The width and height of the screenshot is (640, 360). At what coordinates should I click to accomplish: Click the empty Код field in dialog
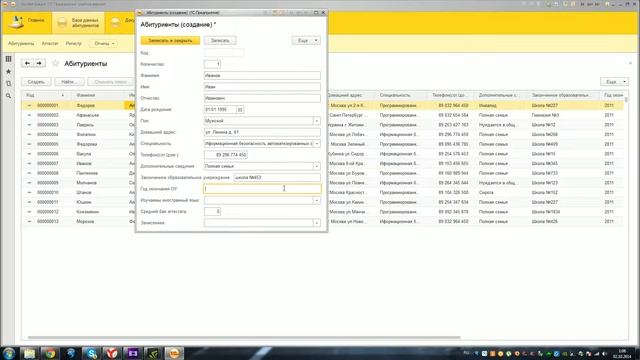point(224,53)
